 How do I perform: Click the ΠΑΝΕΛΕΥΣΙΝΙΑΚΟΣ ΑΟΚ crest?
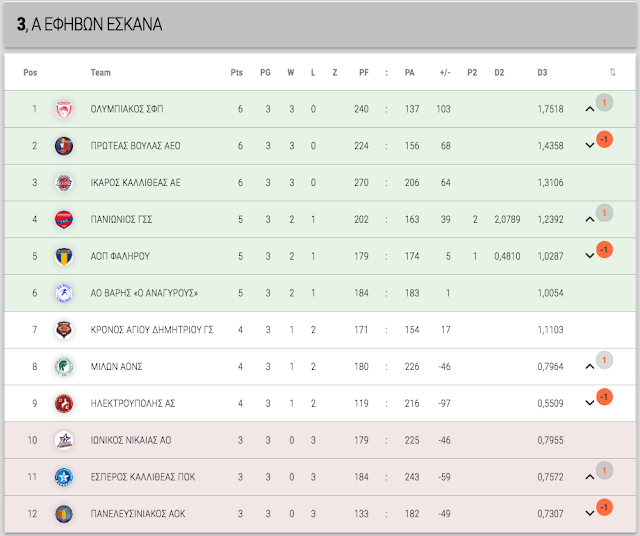[64, 514]
